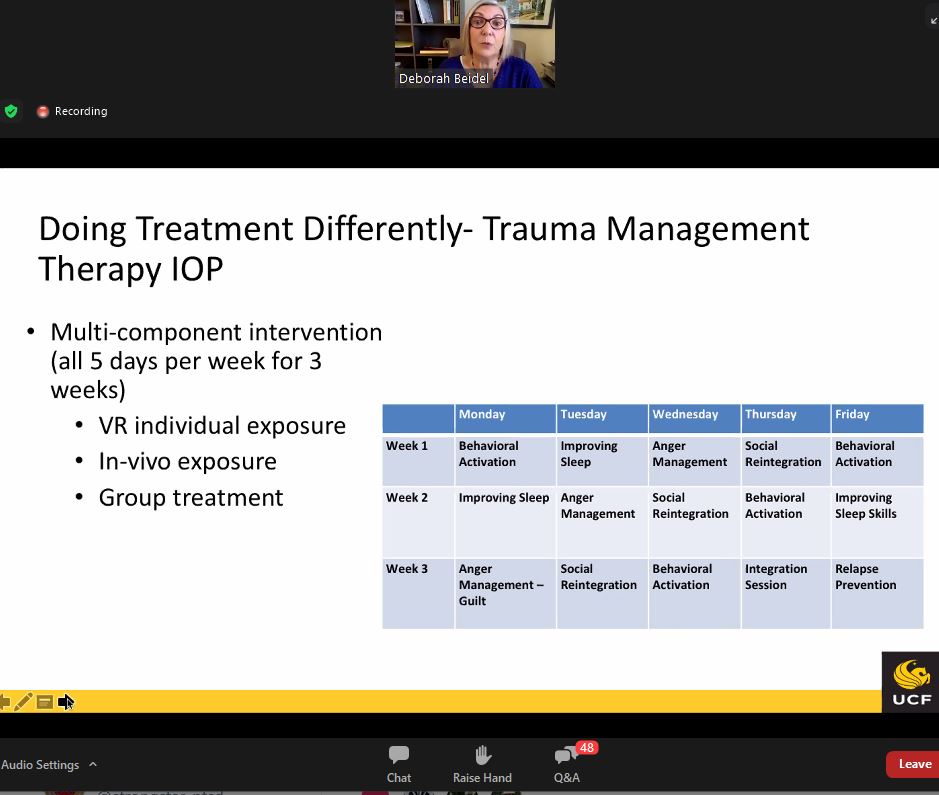939x795 pixels.
Task: Click Week 2 Wednesday cell "Social Reintegration"
Action: [695, 522]
